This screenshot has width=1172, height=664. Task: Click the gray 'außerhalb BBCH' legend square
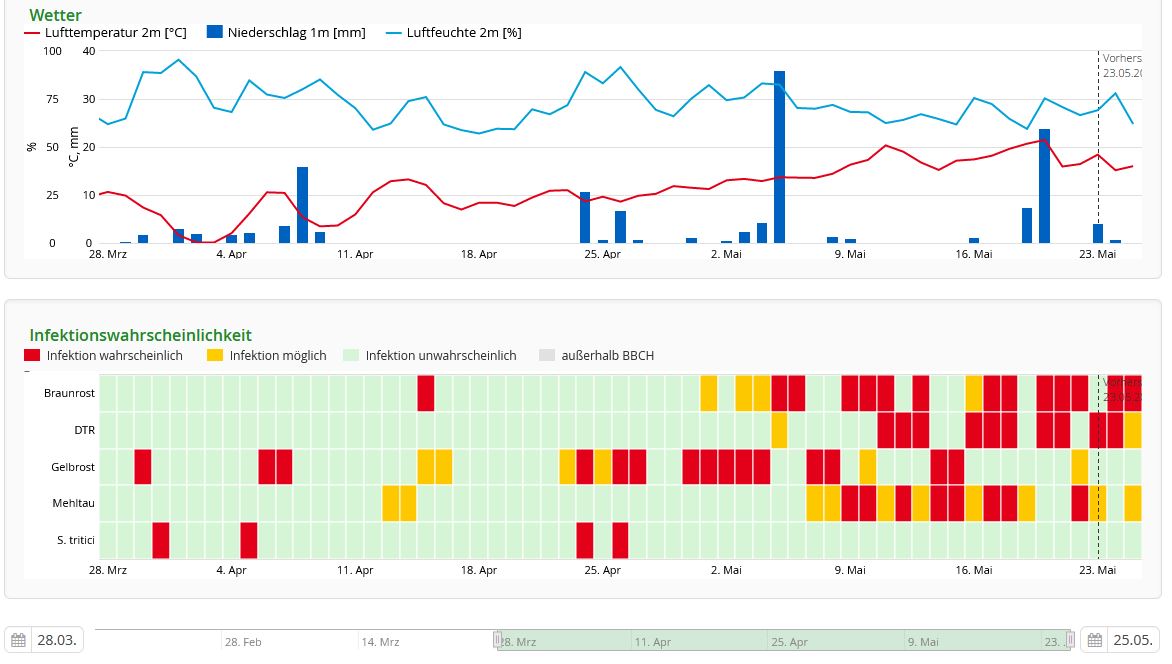tap(547, 355)
